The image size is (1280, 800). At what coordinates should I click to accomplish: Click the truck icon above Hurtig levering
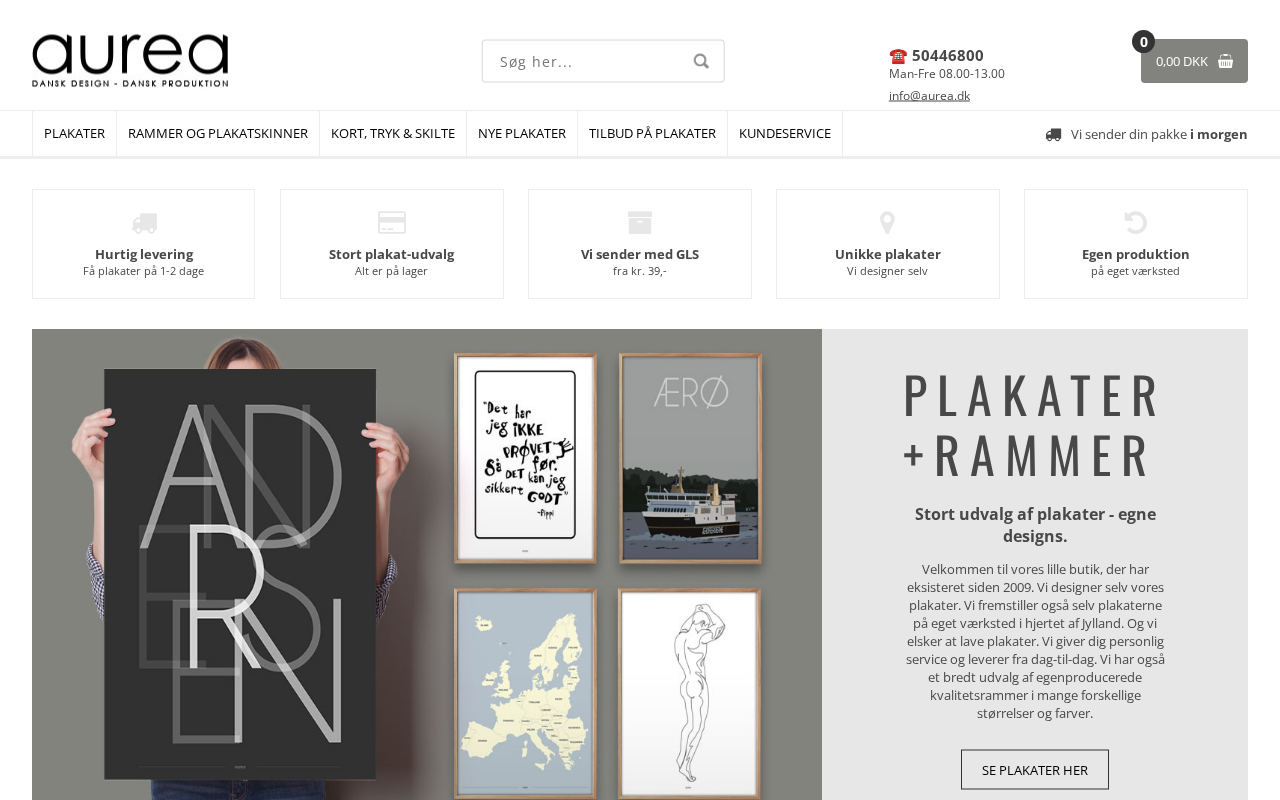144,223
